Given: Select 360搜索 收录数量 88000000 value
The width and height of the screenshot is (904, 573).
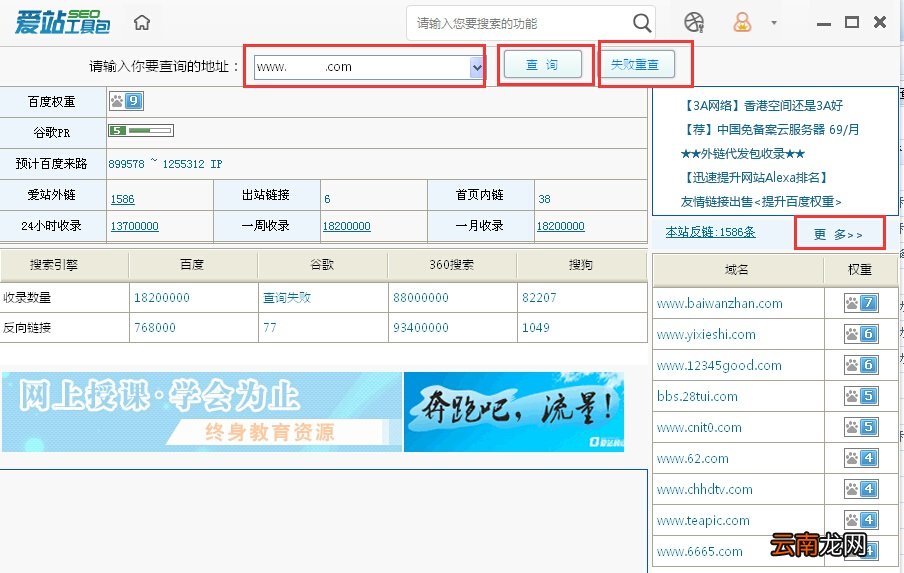Looking at the screenshot, I should tap(421, 297).
